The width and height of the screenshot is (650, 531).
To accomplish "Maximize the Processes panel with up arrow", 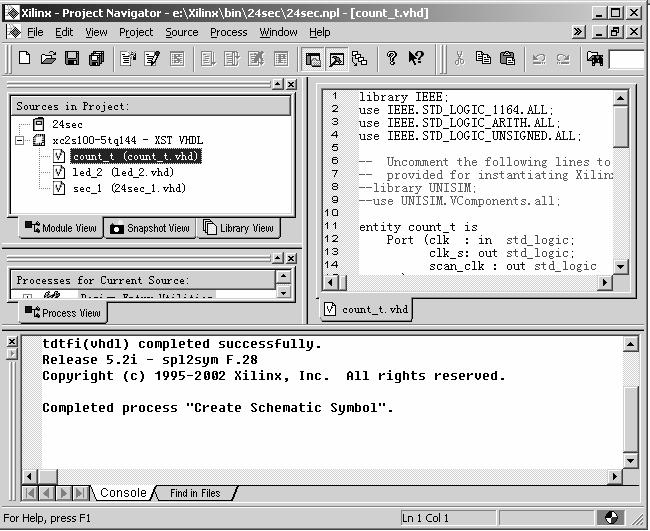I will (x=278, y=258).
